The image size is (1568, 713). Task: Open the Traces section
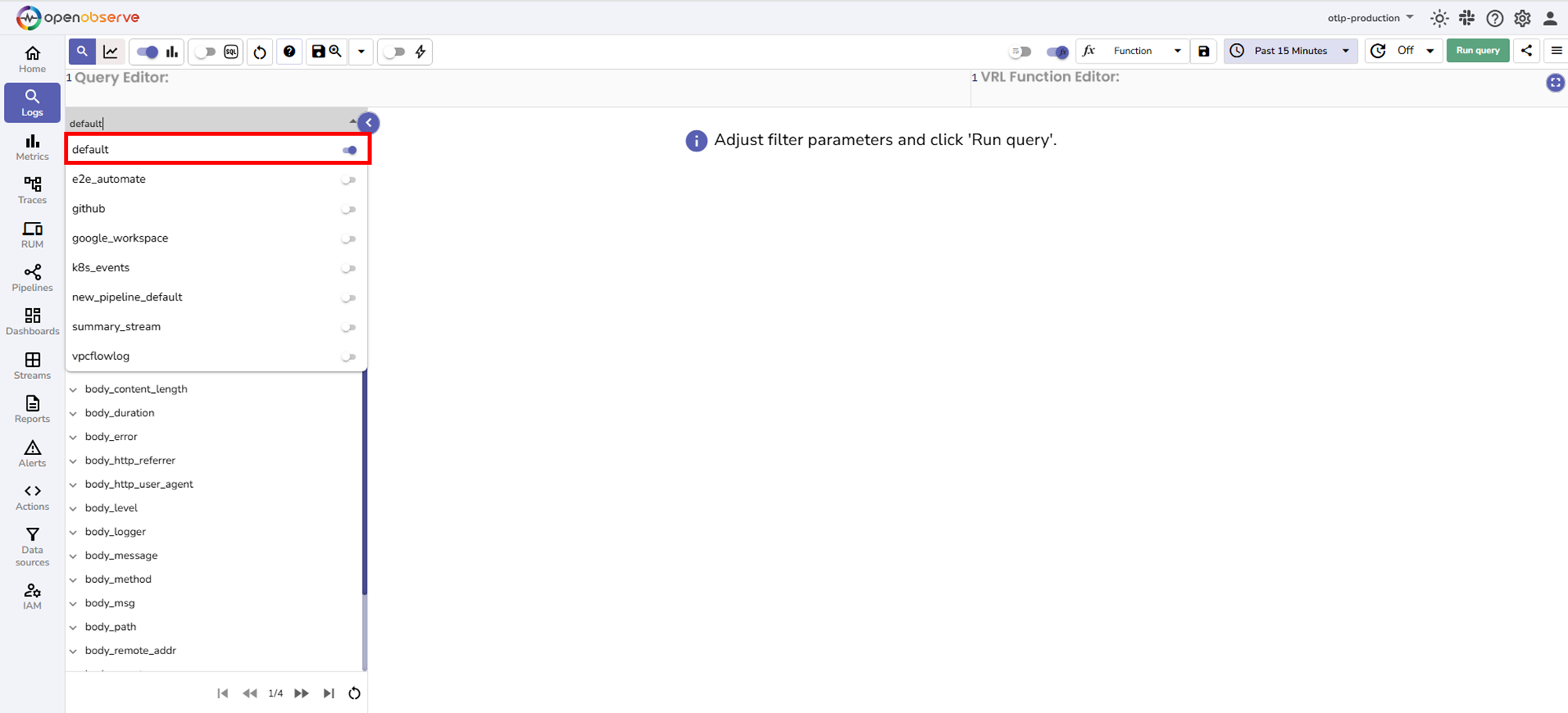pos(32,191)
